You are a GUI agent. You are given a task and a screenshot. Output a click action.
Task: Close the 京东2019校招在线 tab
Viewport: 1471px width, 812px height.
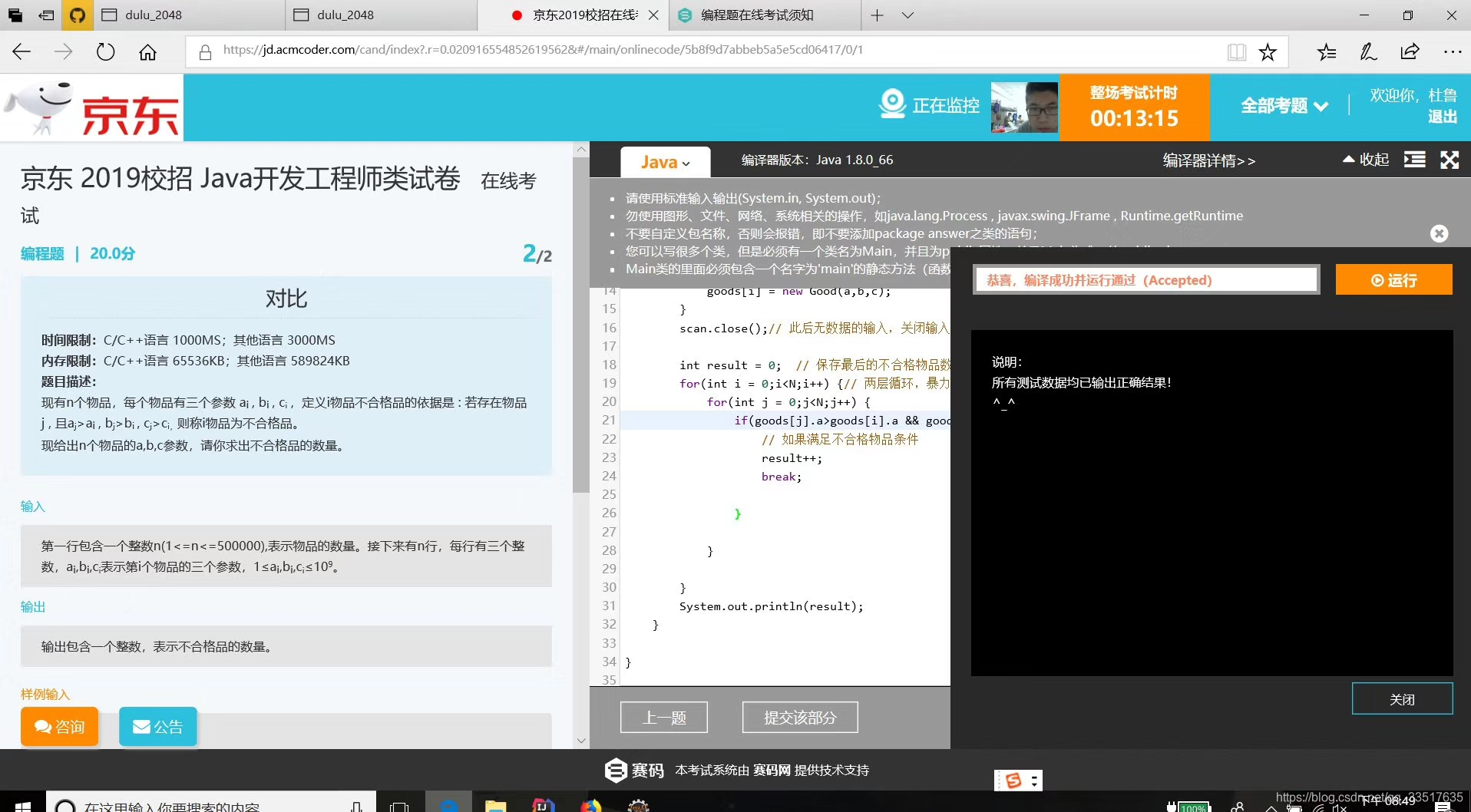653,15
